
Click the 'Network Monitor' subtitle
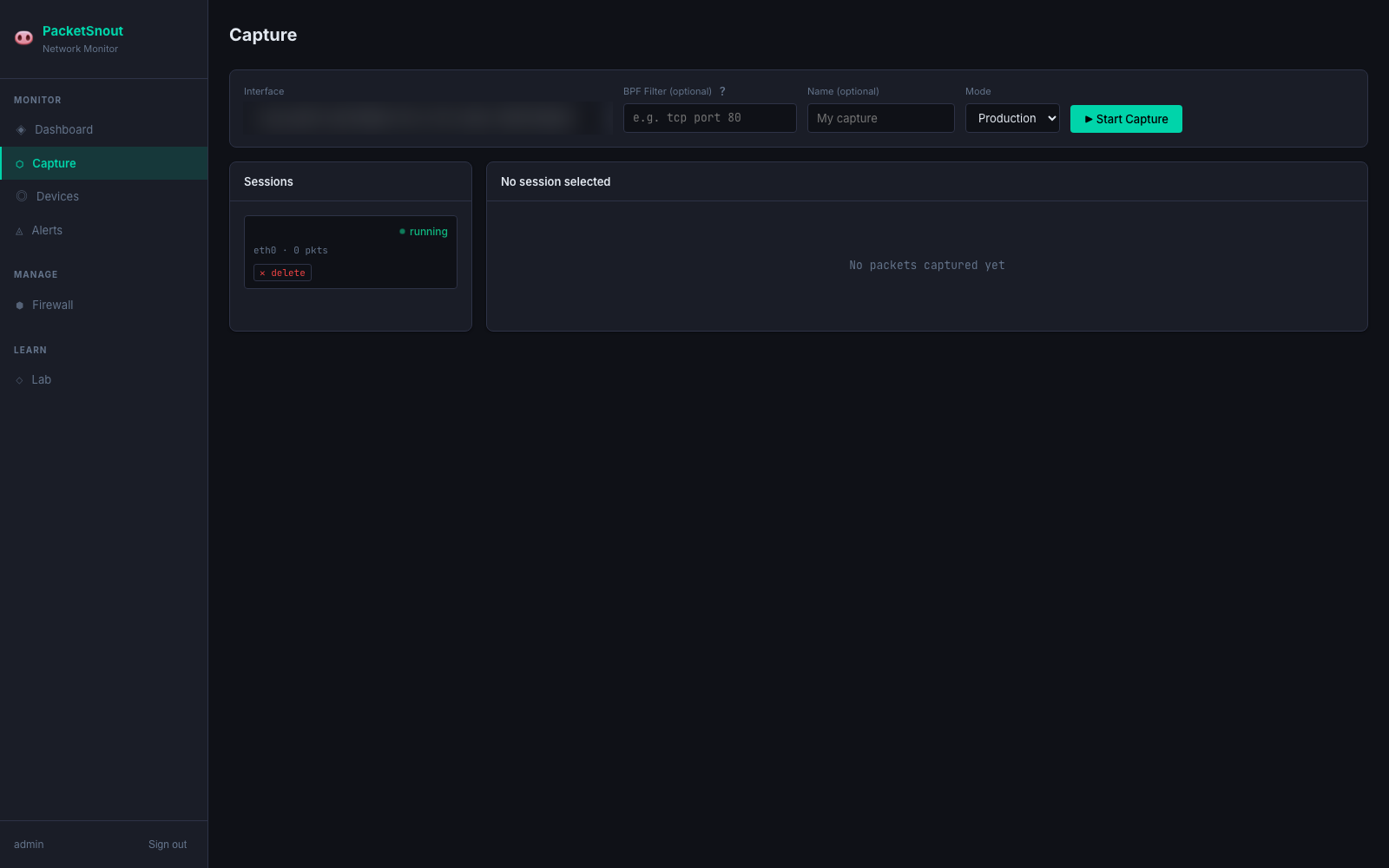point(80,49)
